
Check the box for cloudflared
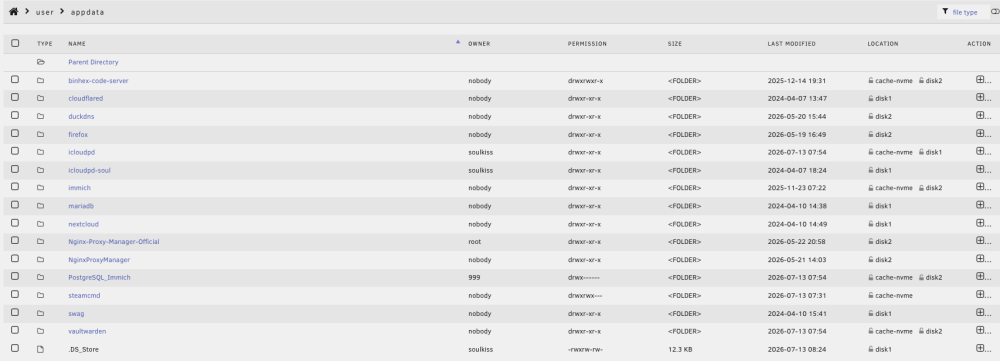(x=15, y=98)
